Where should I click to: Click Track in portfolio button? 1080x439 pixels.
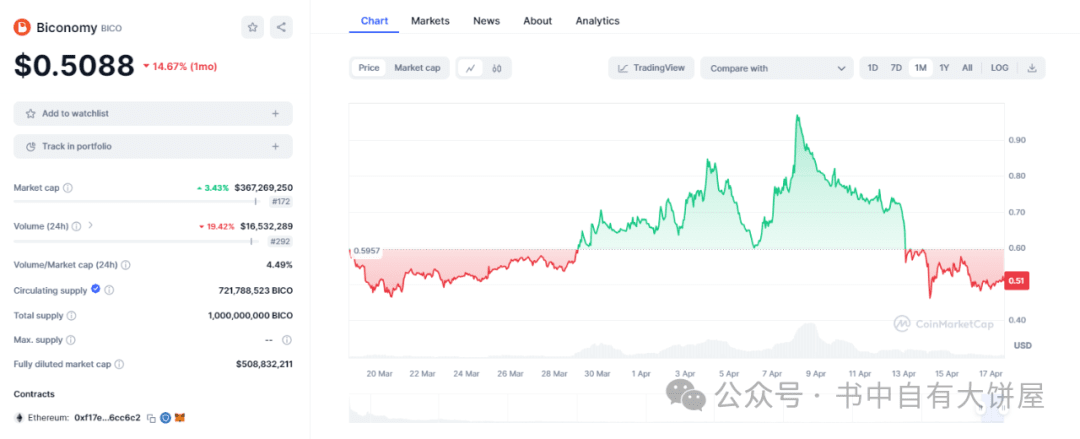[153, 146]
